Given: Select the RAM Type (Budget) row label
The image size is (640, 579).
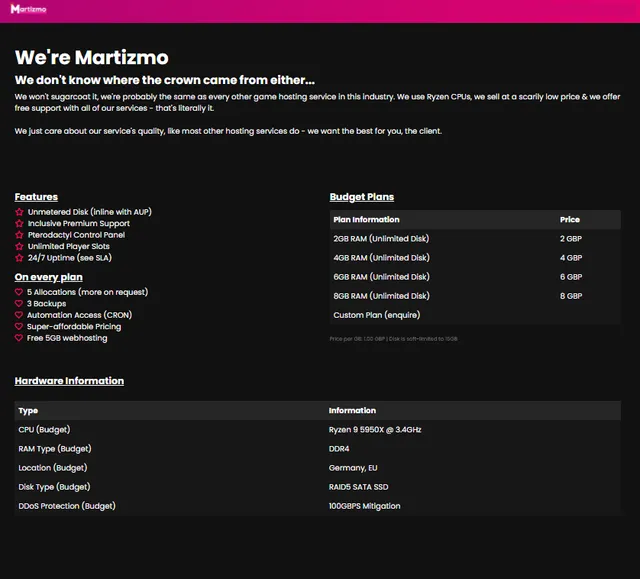Looking at the screenshot, I should [x=55, y=449].
